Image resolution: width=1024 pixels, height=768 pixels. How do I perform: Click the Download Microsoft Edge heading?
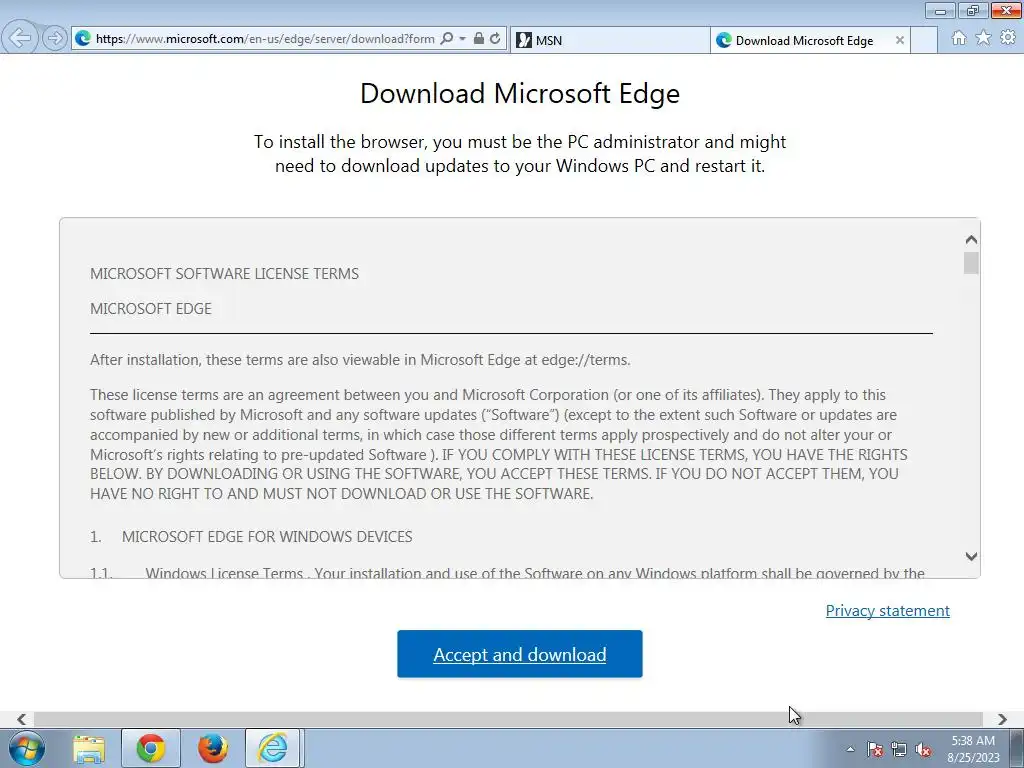(x=520, y=93)
